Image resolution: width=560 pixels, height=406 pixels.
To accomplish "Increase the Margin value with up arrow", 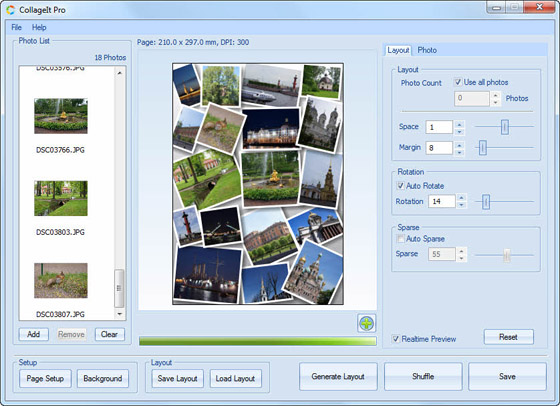I will pos(460,145).
